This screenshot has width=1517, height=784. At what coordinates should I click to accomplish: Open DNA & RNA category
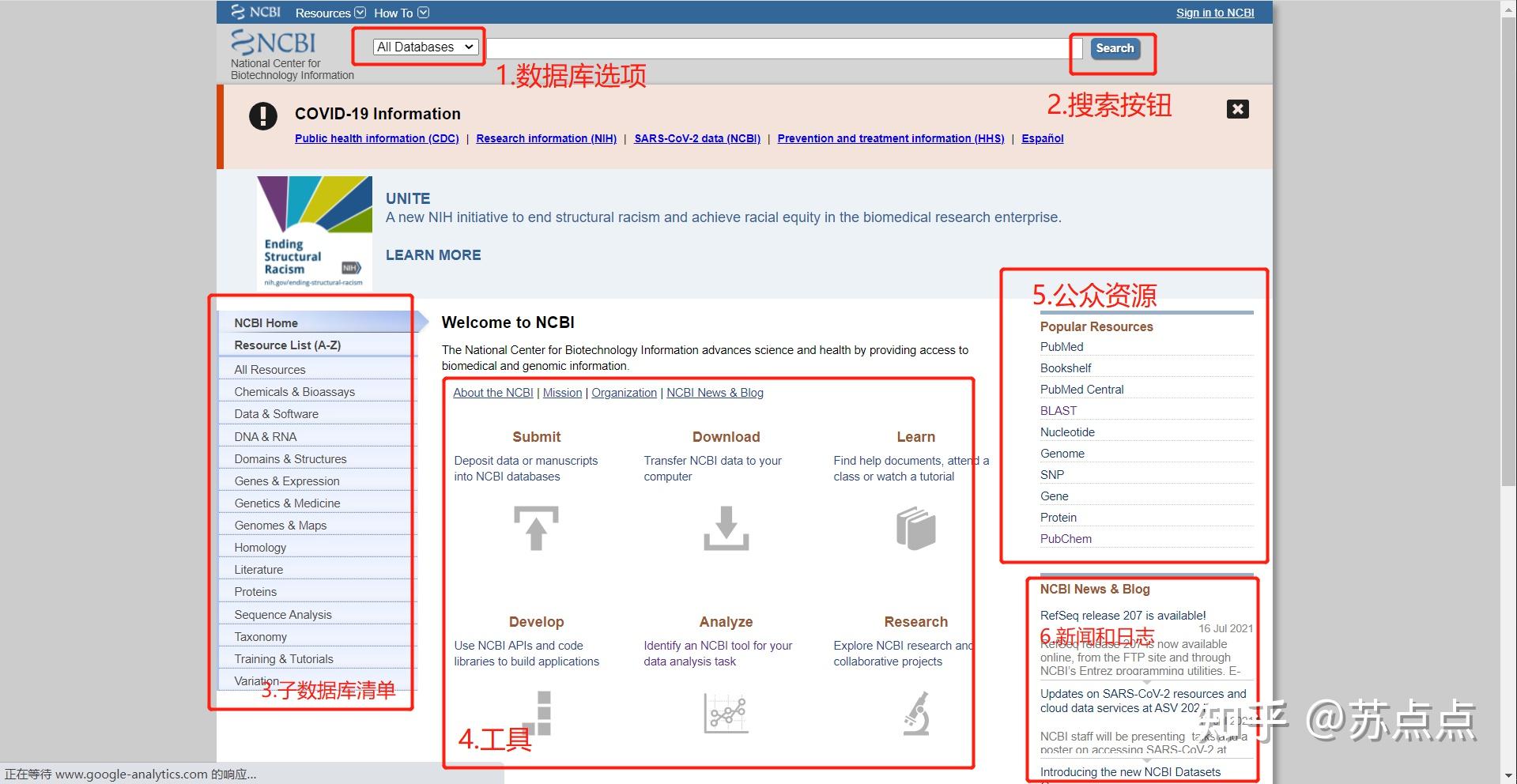pyautogui.click(x=316, y=436)
